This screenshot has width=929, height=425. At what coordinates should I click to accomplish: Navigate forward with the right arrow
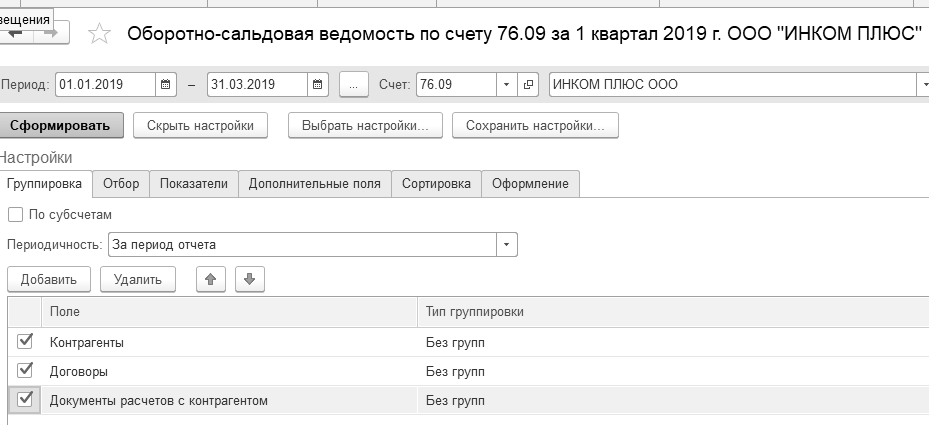point(50,33)
